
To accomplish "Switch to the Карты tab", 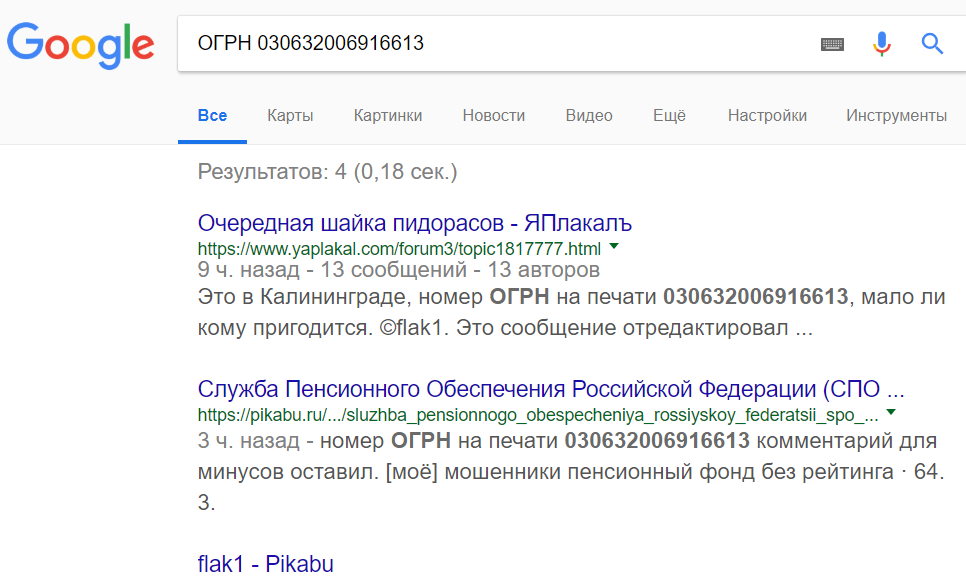I will point(290,115).
